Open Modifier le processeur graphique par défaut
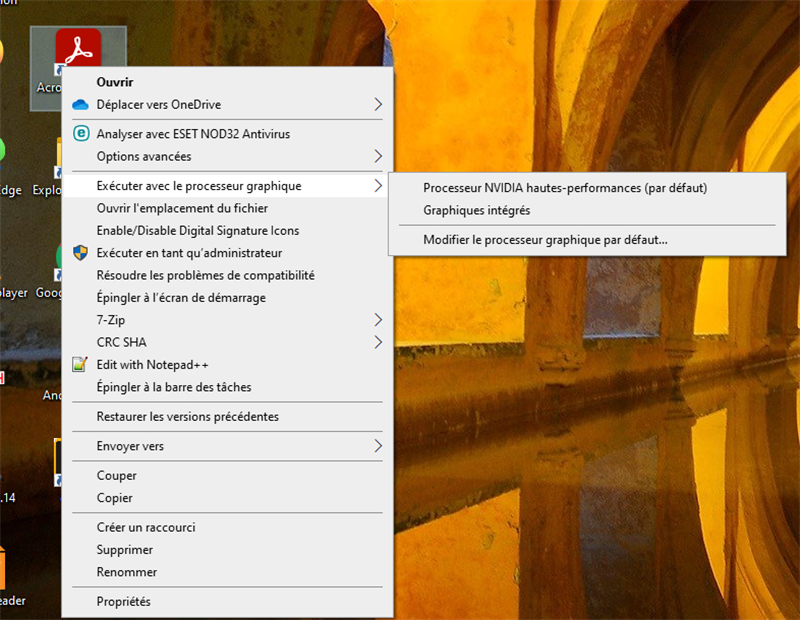 tap(545, 240)
